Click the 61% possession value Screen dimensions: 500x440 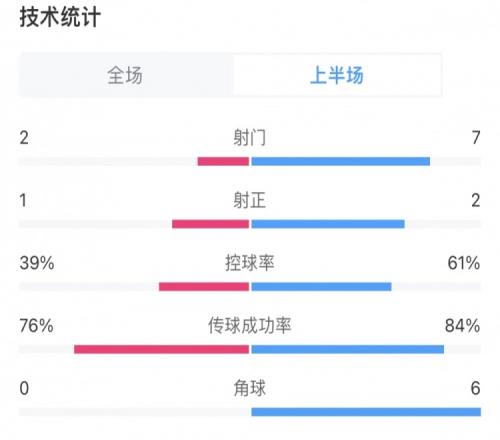point(464,263)
